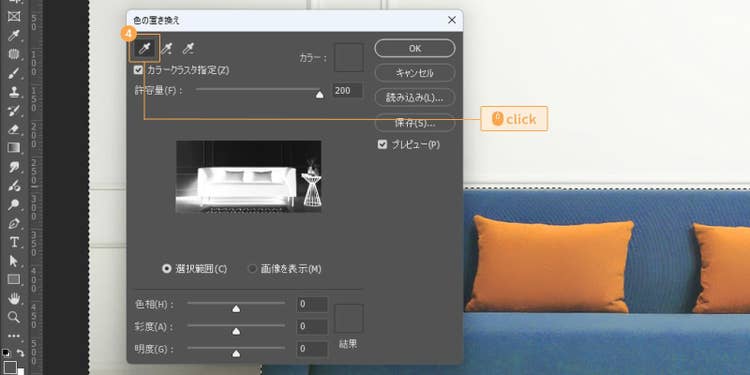Click the 色の置き換え dialog title

click(156, 21)
